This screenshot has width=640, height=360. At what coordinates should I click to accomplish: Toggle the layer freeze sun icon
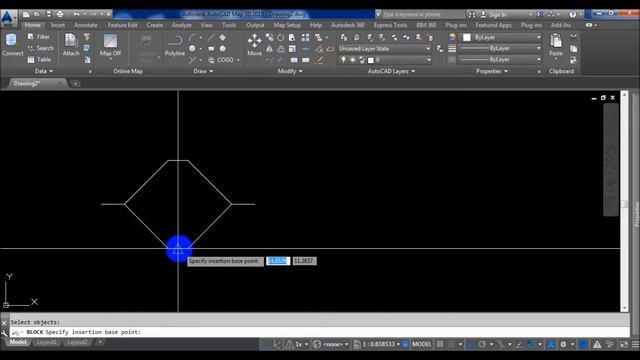point(352,60)
